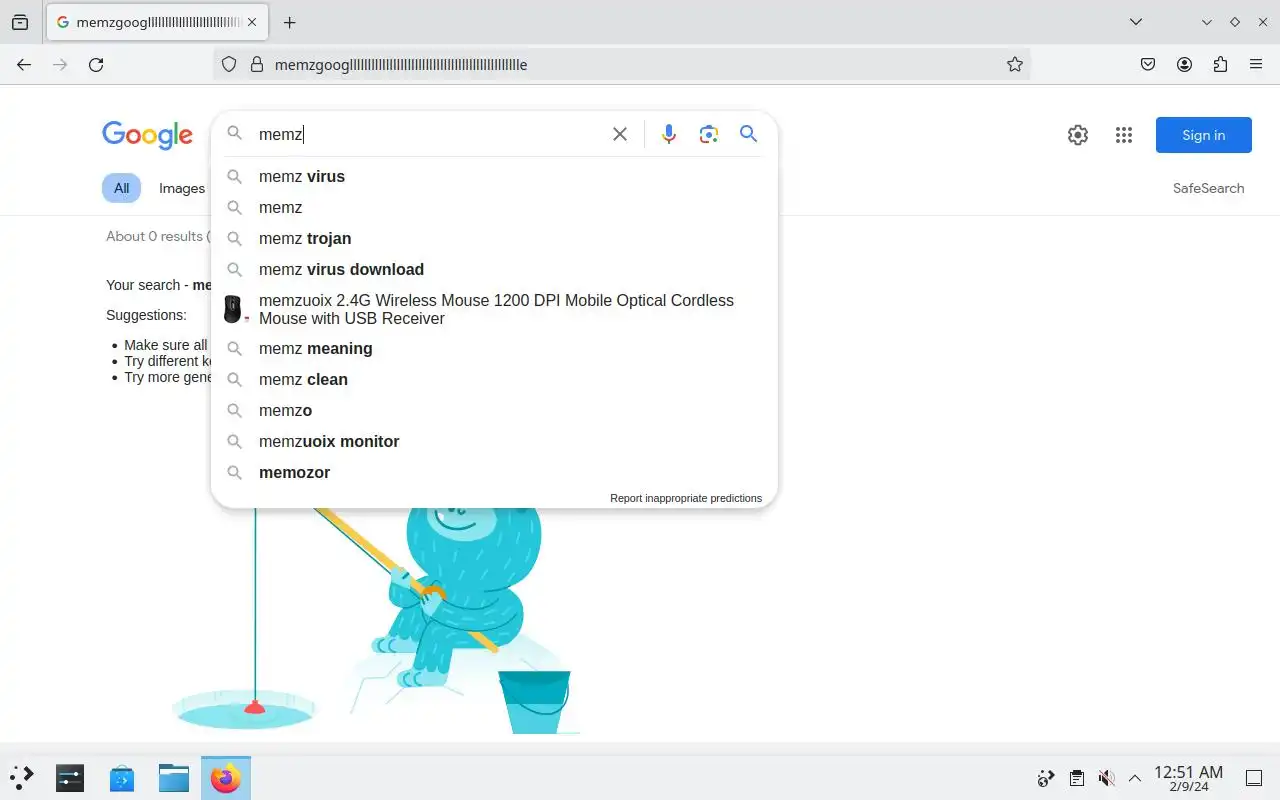The image size is (1280, 800).
Task: Open a new browser tab
Action: pyautogui.click(x=289, y=22)
